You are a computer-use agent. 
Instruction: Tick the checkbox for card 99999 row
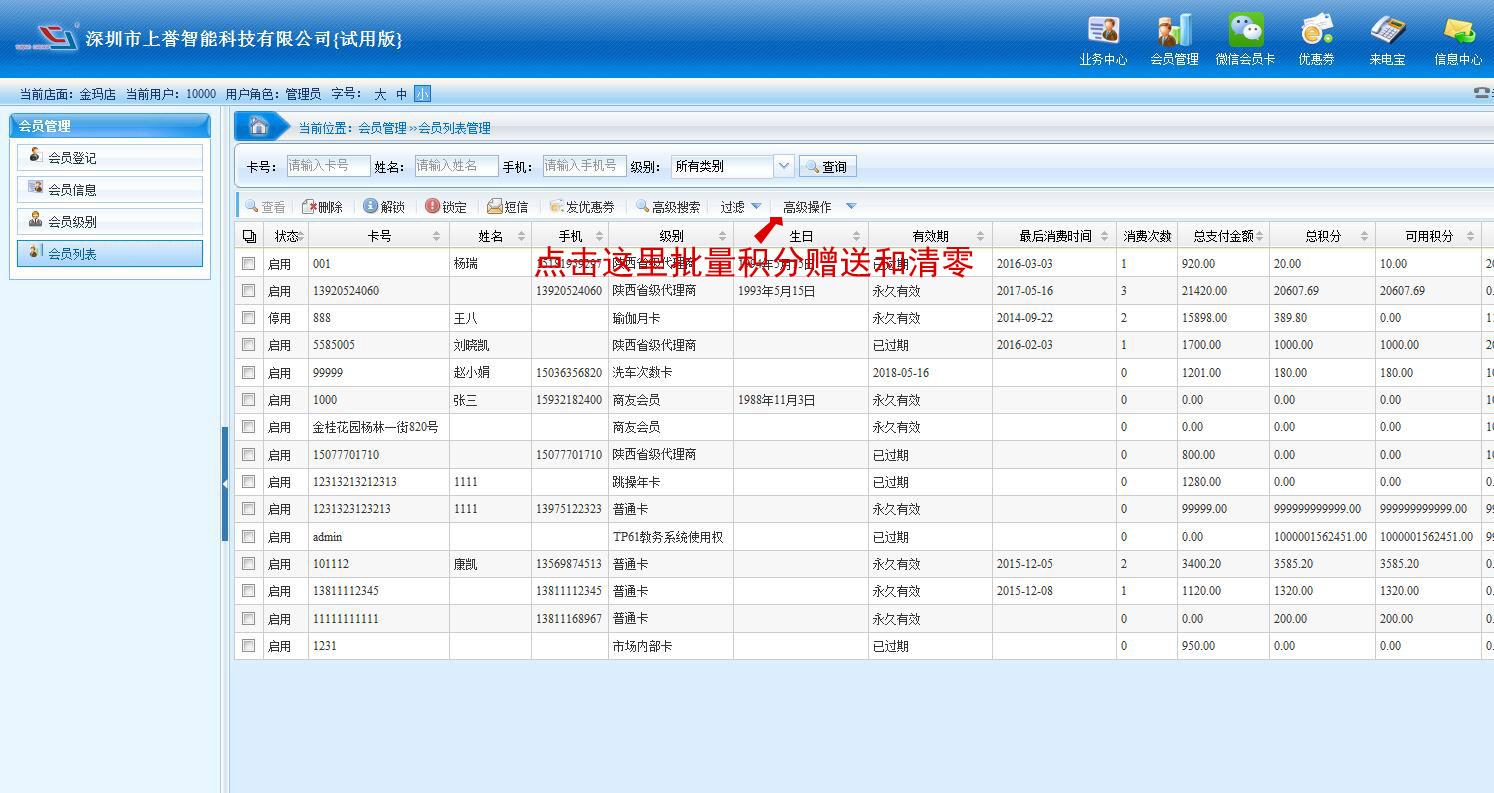(x=248, y=372)
